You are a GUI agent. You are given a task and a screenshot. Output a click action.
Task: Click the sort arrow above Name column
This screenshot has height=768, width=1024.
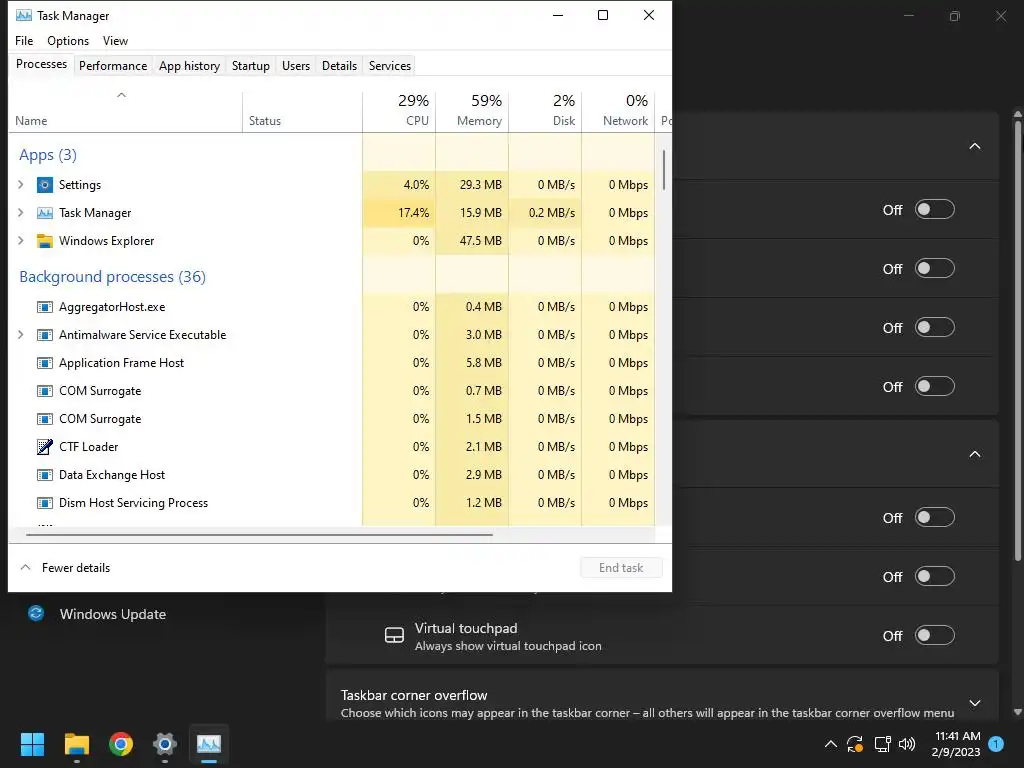[x=121, y=95]
